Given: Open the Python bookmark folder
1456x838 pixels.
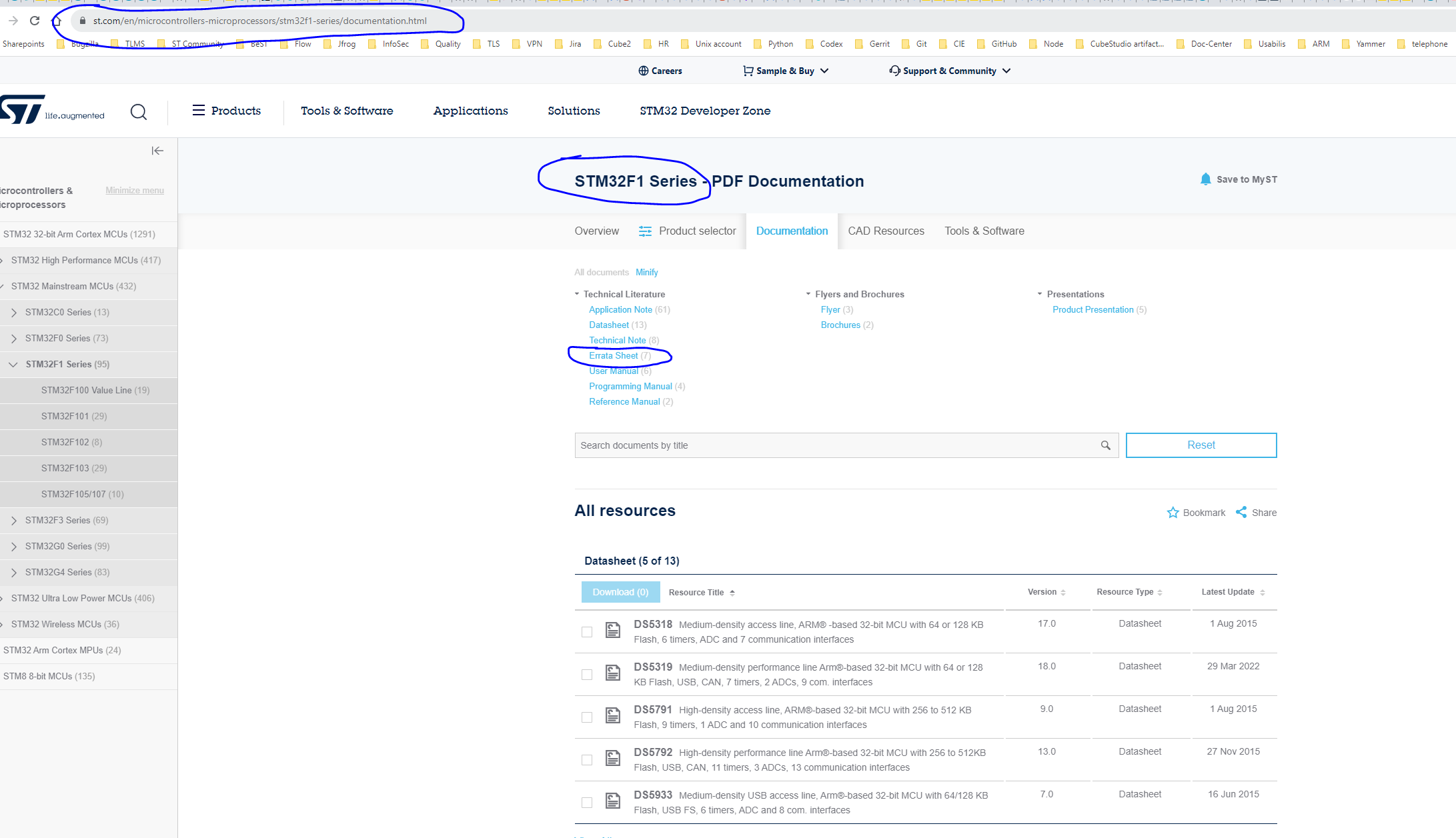Looking at the screenshot, I should tap(773, 44).
